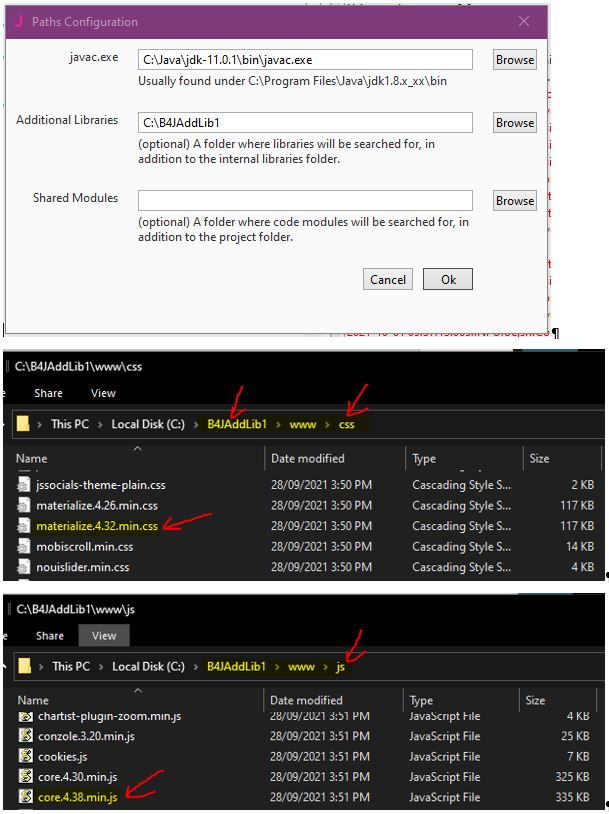This screenshot has width=609, height=814.
Task: Expand the chevron after This PC in the js window
Action: (x=102, y=667)
